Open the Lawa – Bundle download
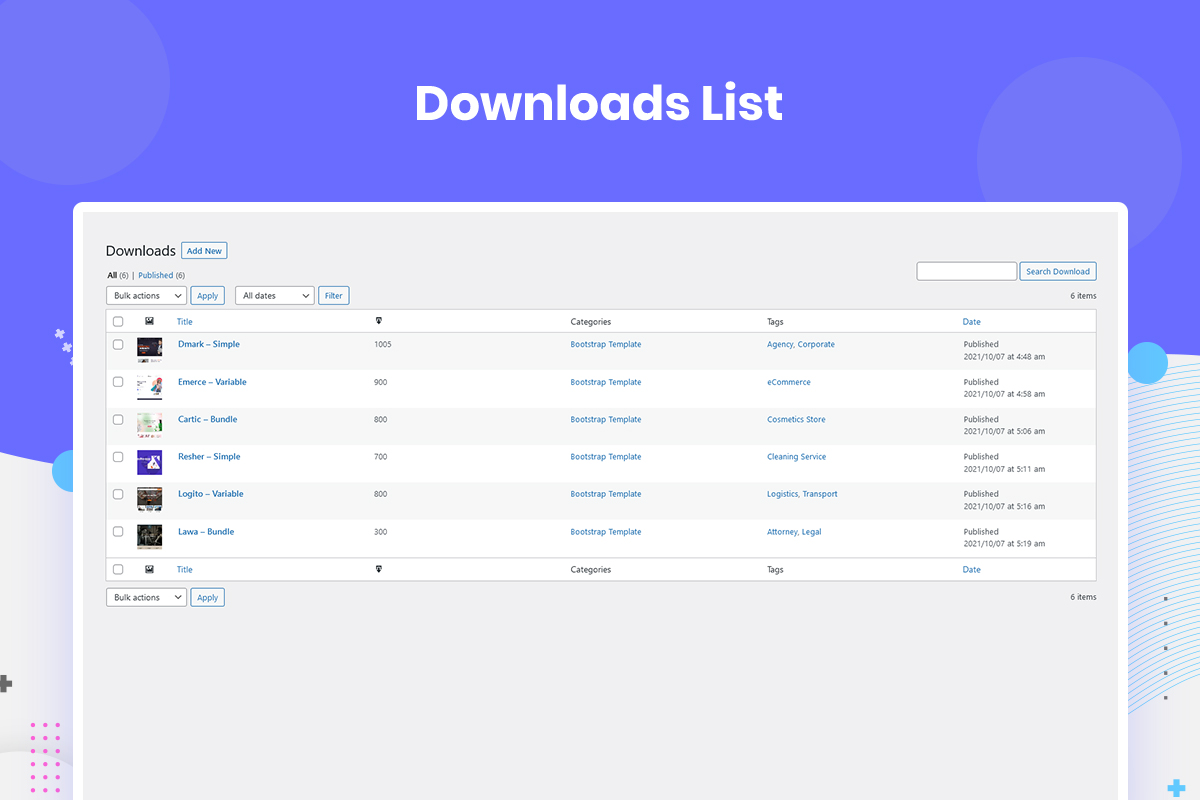 206,531
